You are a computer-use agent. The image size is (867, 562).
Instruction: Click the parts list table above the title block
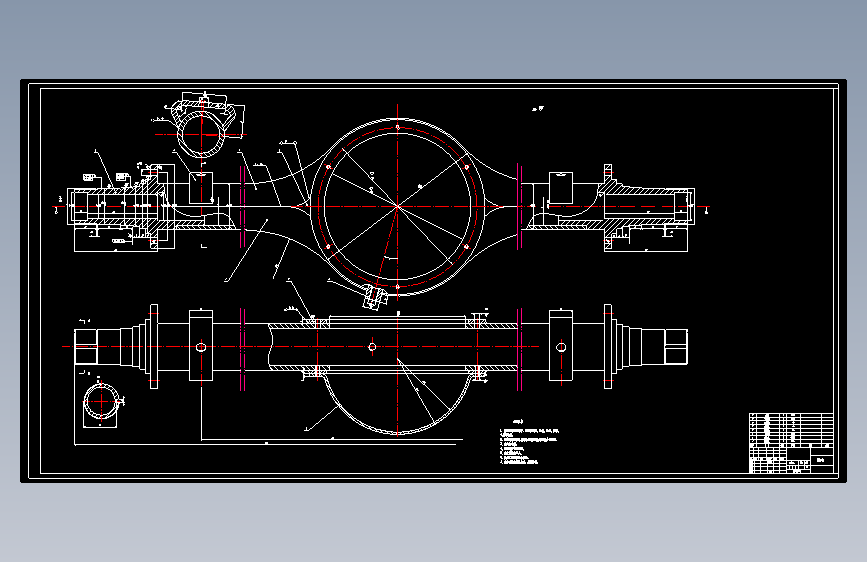tap(791, 428)
